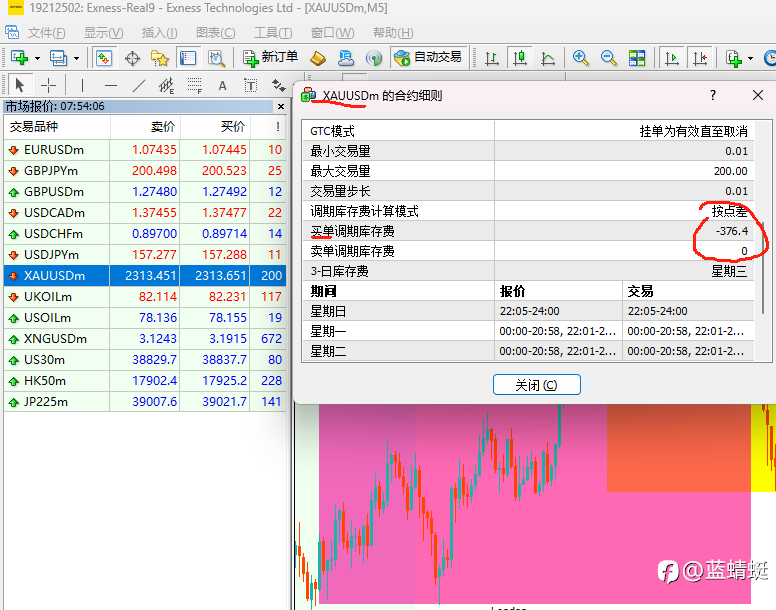Viewport: 776px width, 610px height.
Task: Select the trendline tool
Action: [x=139, y=86]
